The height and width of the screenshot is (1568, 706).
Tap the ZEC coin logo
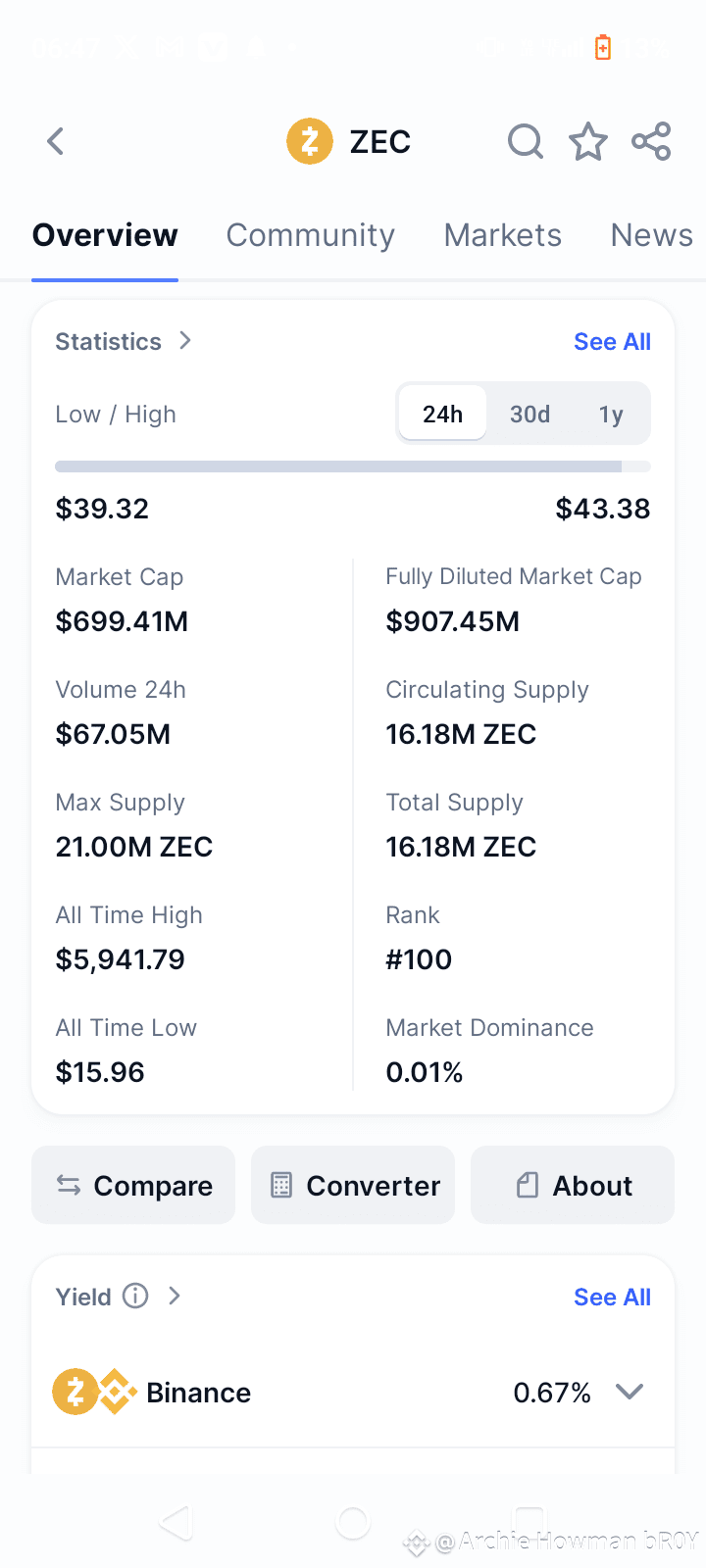[310, 142]
